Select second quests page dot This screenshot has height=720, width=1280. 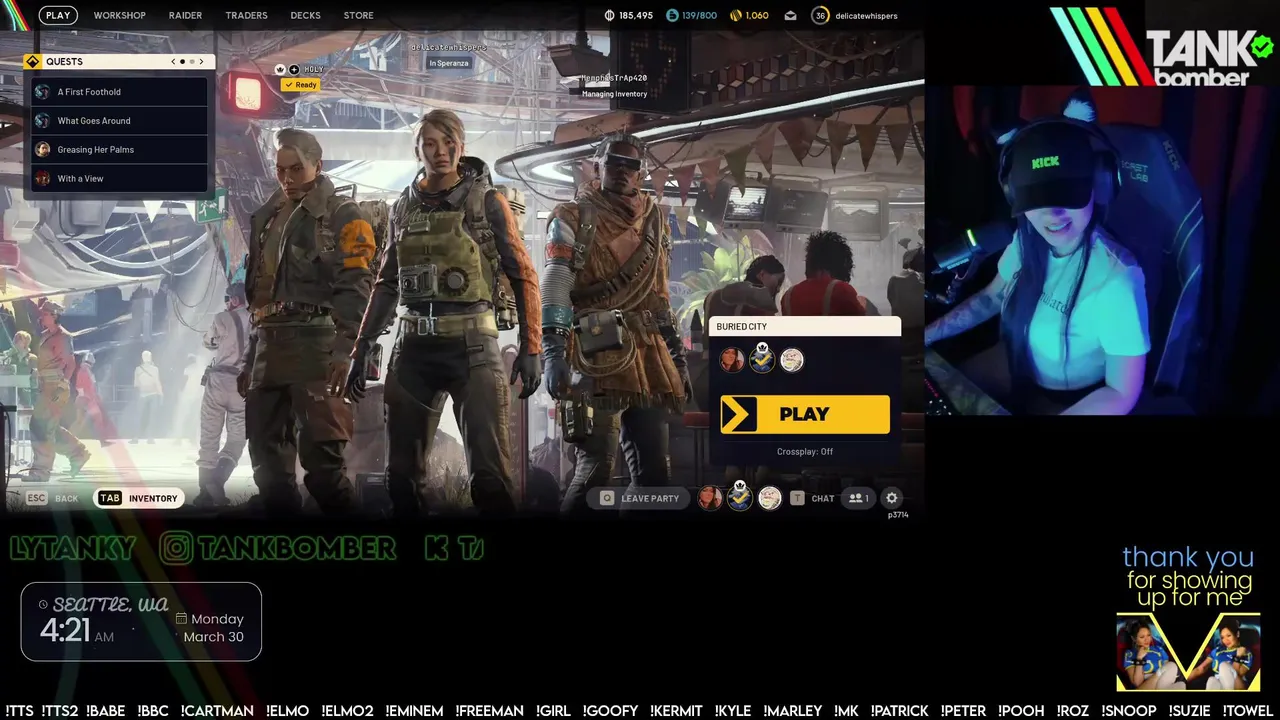pos(192,62)
